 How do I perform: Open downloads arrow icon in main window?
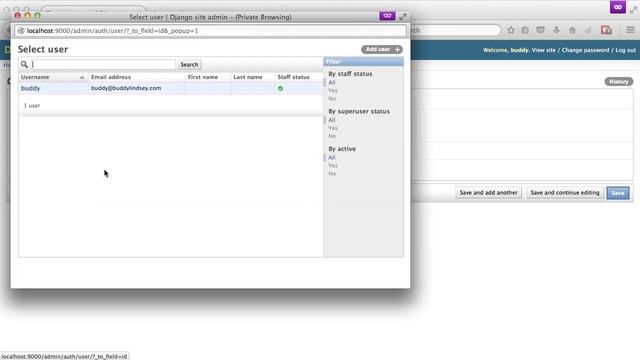(556, 30)
